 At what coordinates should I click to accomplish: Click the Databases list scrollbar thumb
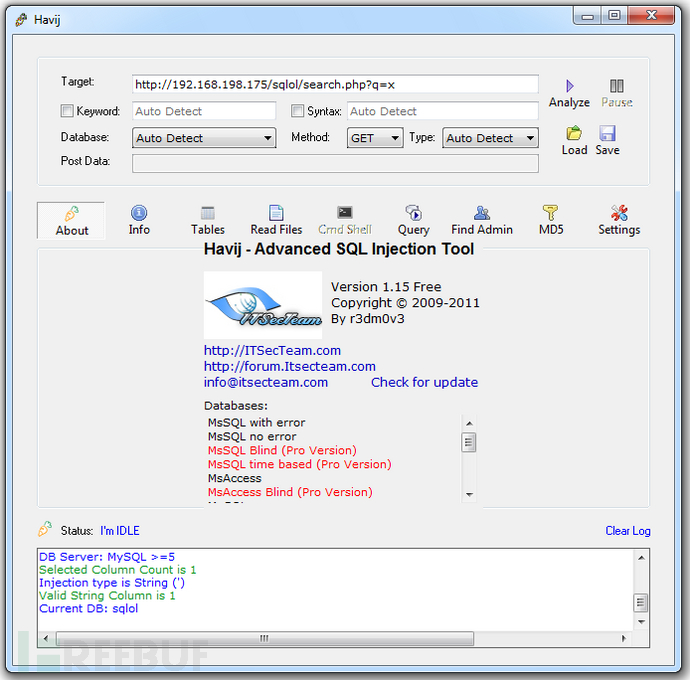tap(469, 442)
